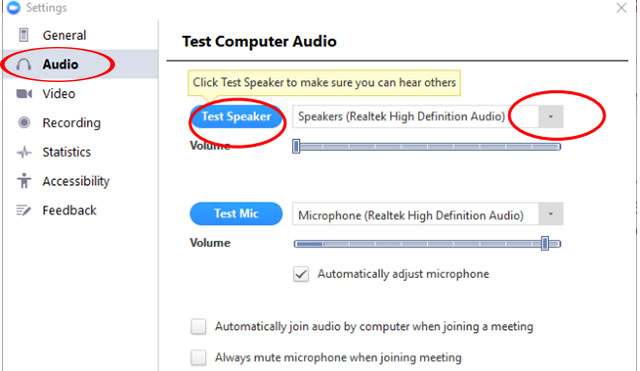The image size is (640, 371).
Task: Enable always mute microphone when joining
Action: (x=198, y=358)
